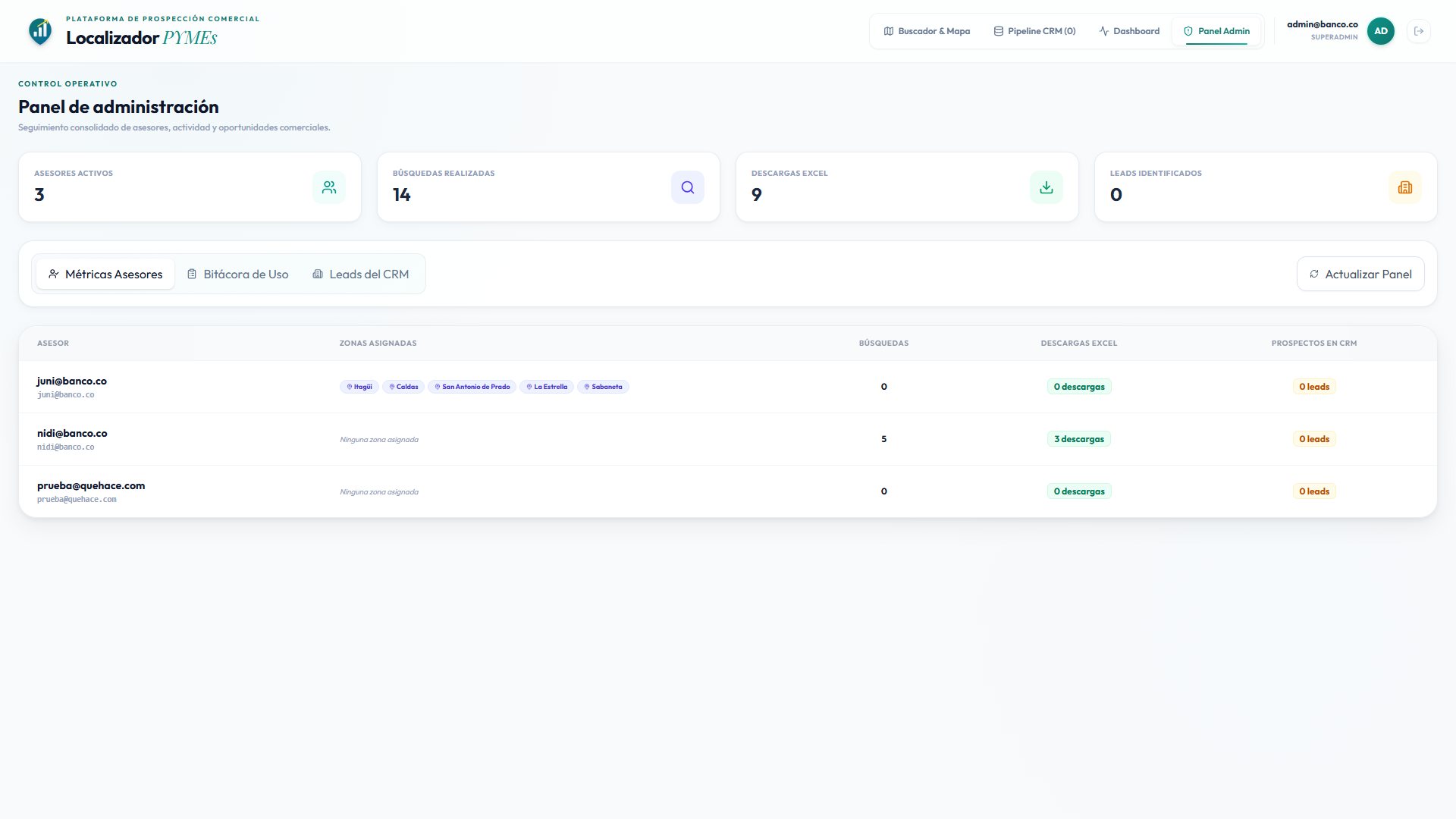The height and width of the screenshot is (819, 1456).
Task: Switch to the Métricas Asesores tab
Action: [105, 274]
